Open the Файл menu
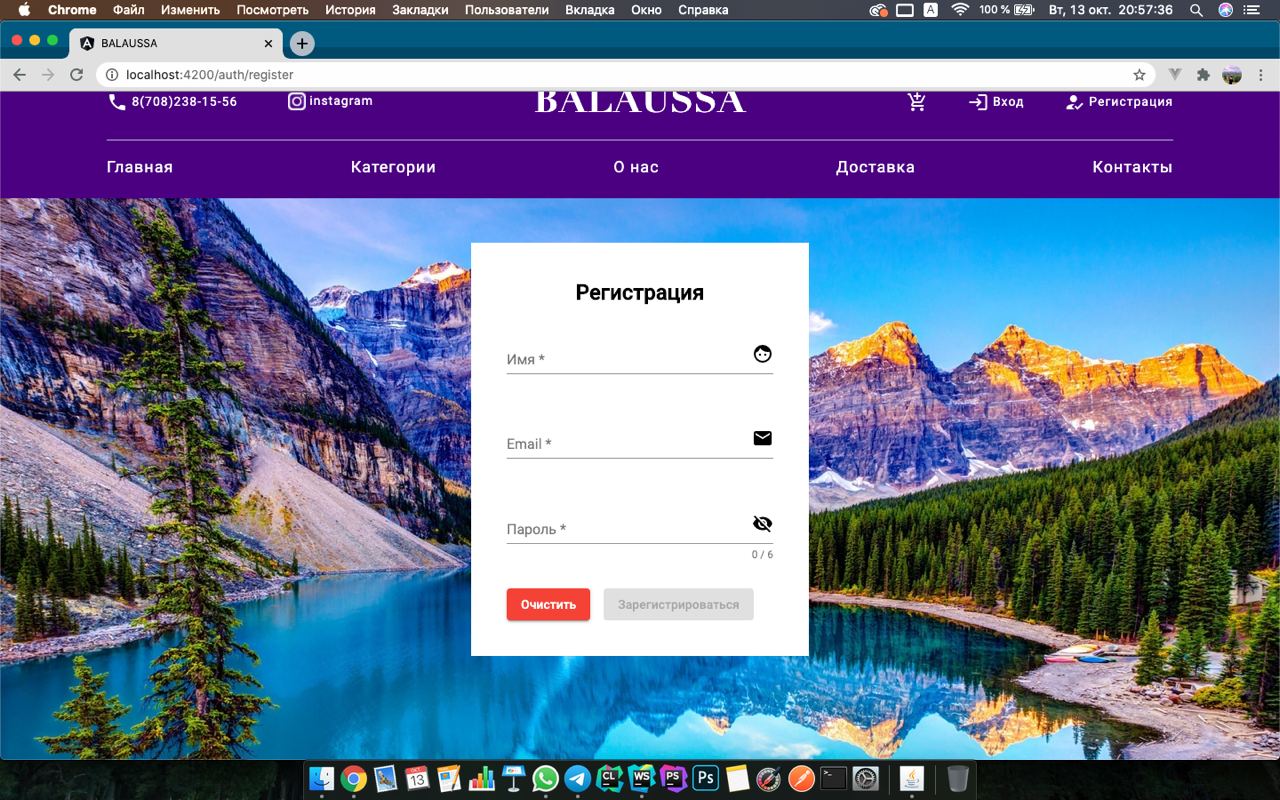This screenshot has height=800, width=1280. (x=129, y=10)
